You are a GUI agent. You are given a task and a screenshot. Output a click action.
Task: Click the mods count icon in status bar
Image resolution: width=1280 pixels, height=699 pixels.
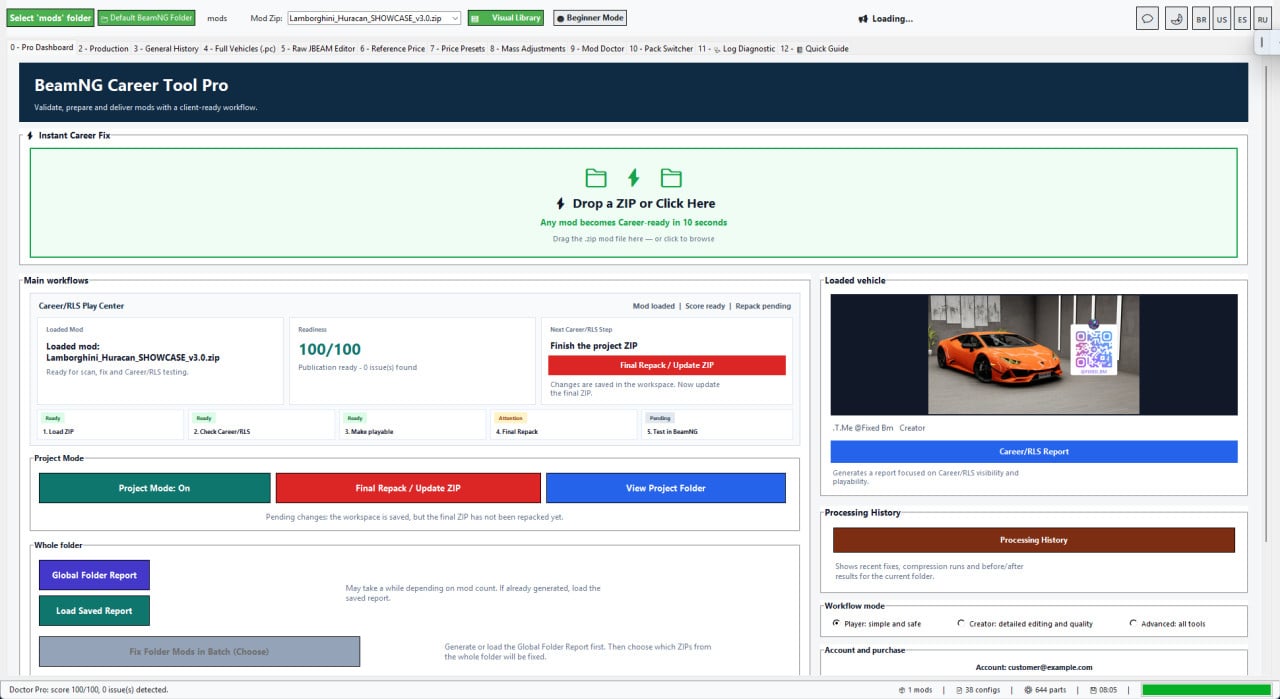point(902,690)
